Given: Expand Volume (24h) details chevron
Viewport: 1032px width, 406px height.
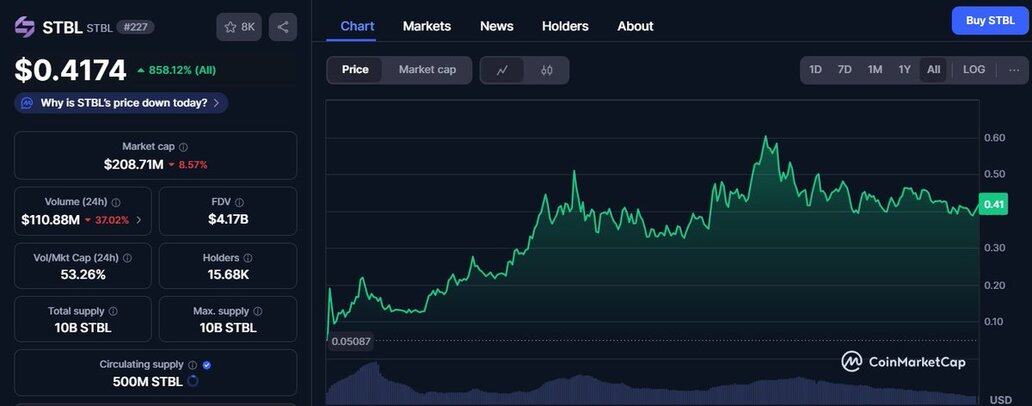Looking at the screenshot, I should tap(138, 220).
